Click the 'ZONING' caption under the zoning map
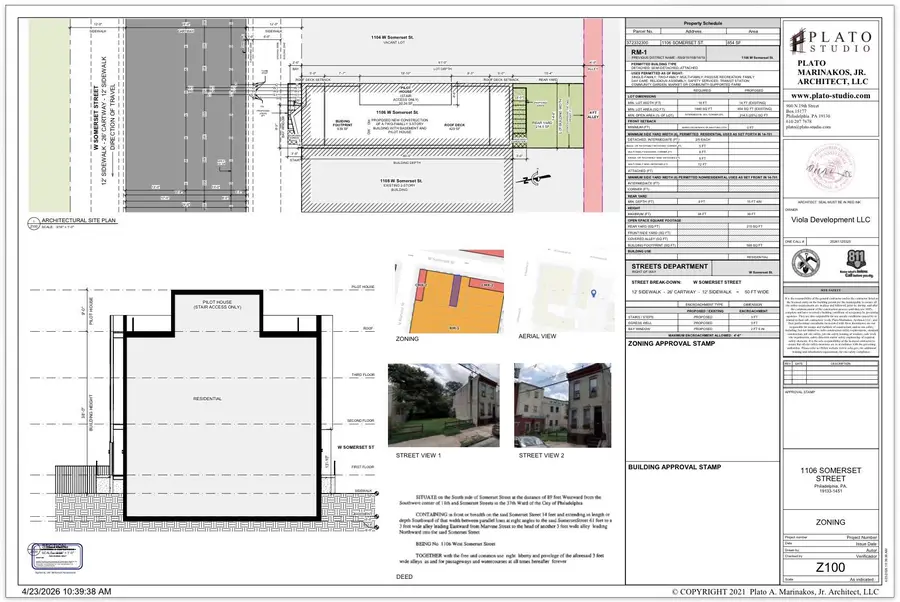The width and height of the screenshot is (900, 602). [407, 339]
